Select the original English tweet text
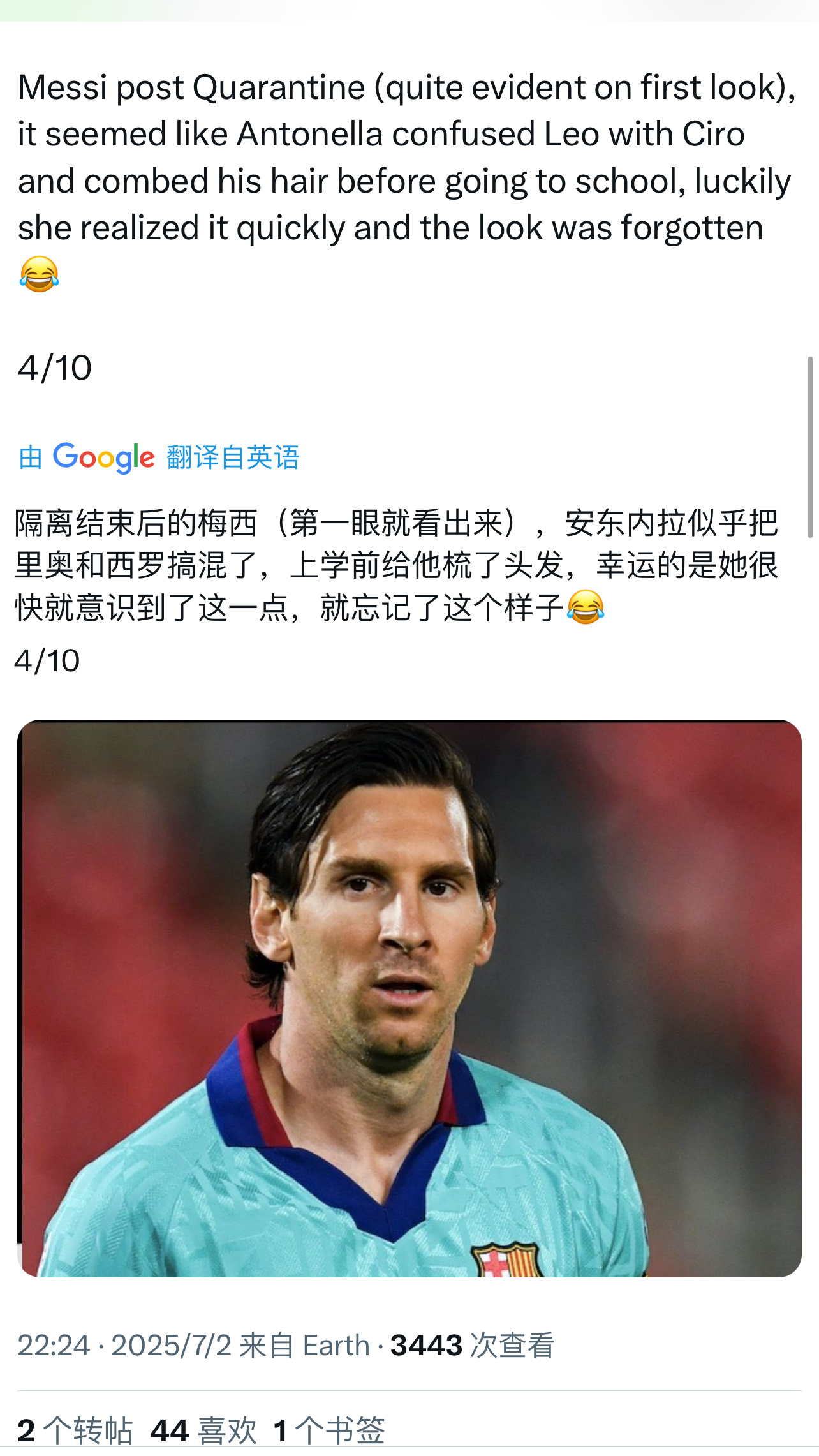This screenshot has width=819, height=1456. [406, 181]
